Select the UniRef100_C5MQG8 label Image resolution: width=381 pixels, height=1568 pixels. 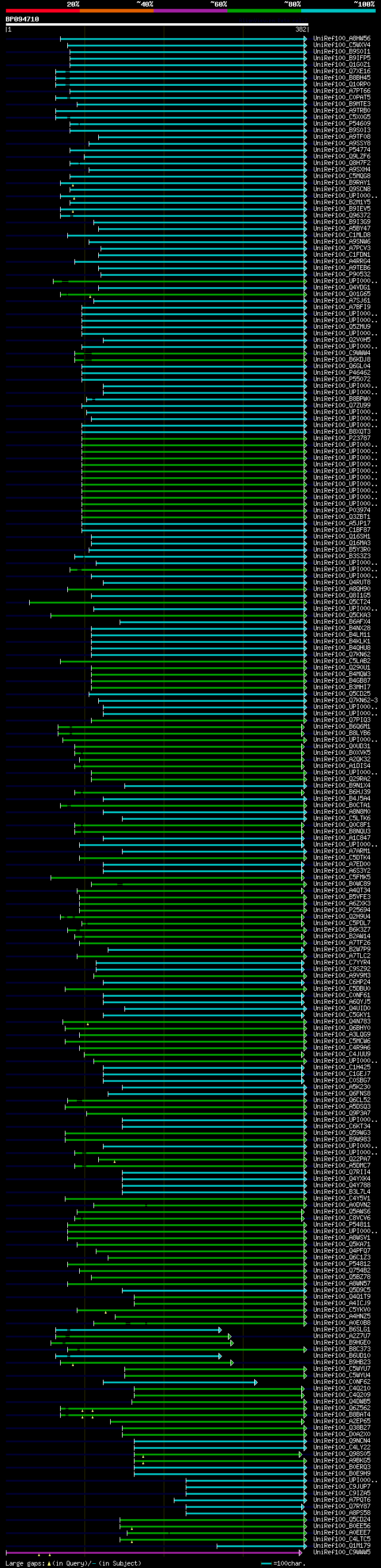click(342, 176)
